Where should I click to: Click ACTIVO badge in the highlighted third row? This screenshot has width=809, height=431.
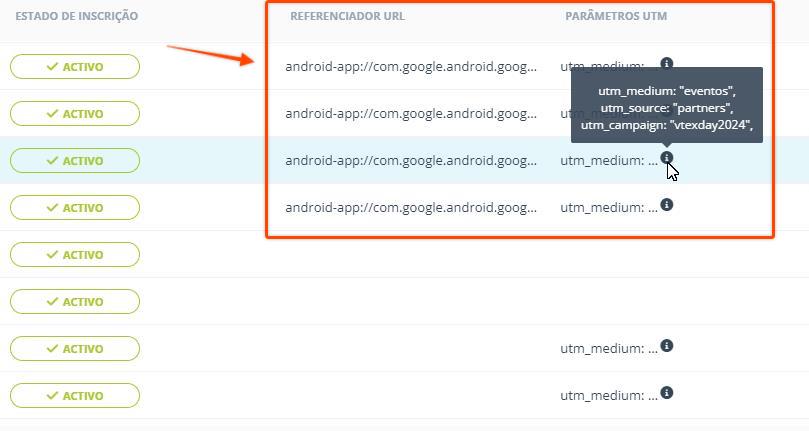click(75, 161)
